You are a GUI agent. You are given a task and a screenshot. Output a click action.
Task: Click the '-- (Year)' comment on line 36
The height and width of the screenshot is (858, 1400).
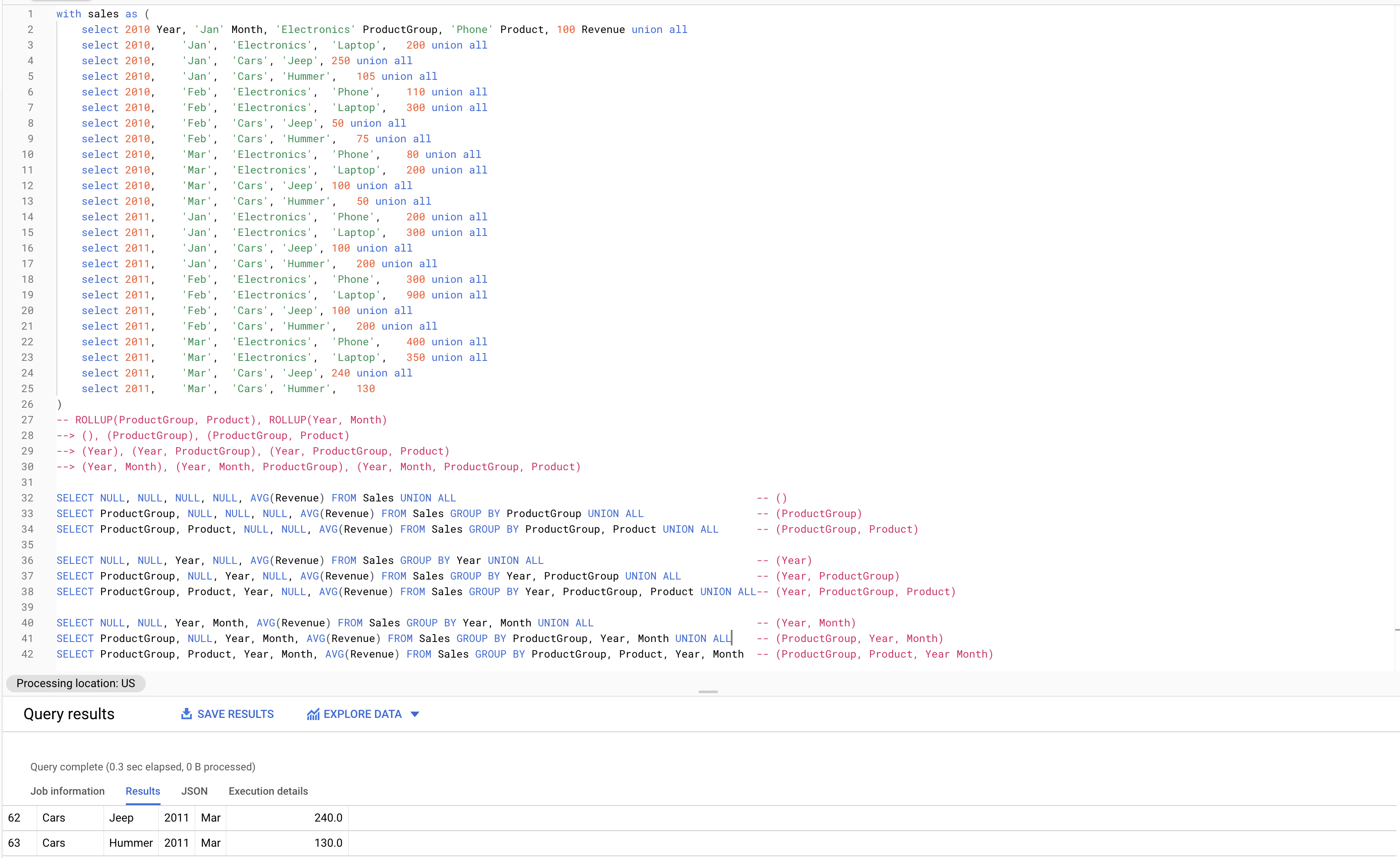point(785,560)
